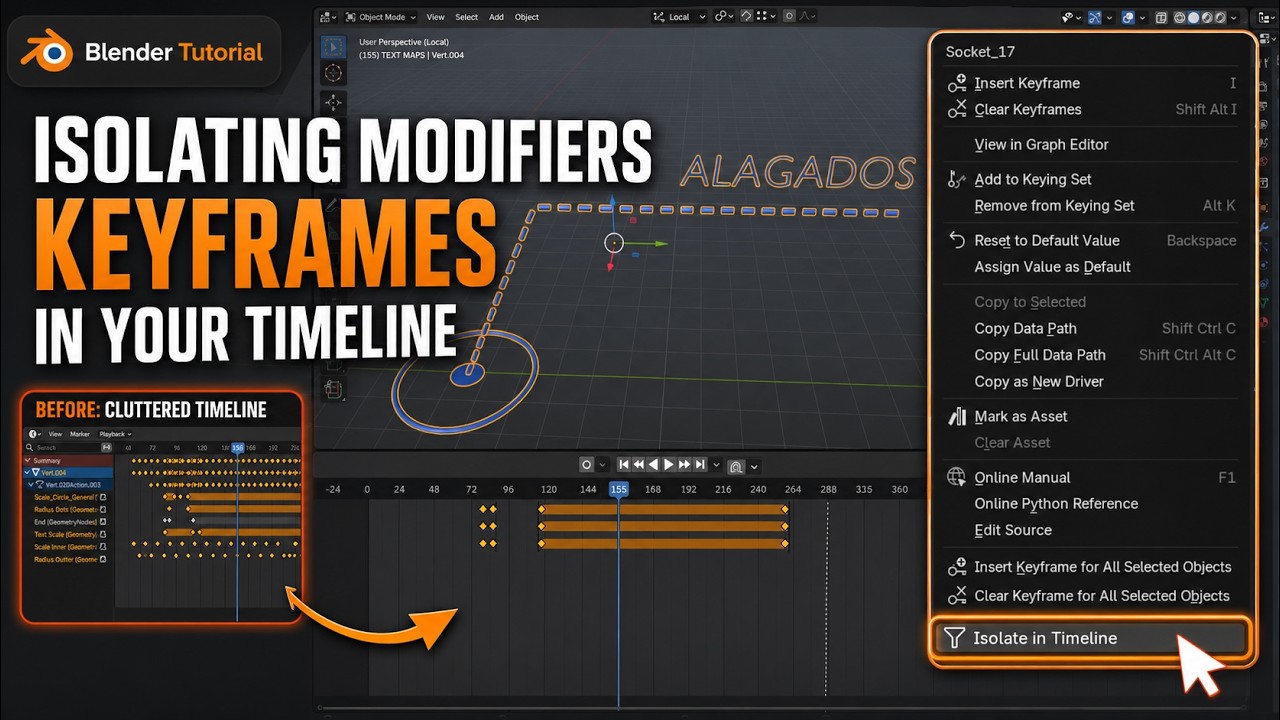Click the globe icon next to Online Manual
Screen dimensions: 1280x720
point(957,477)
